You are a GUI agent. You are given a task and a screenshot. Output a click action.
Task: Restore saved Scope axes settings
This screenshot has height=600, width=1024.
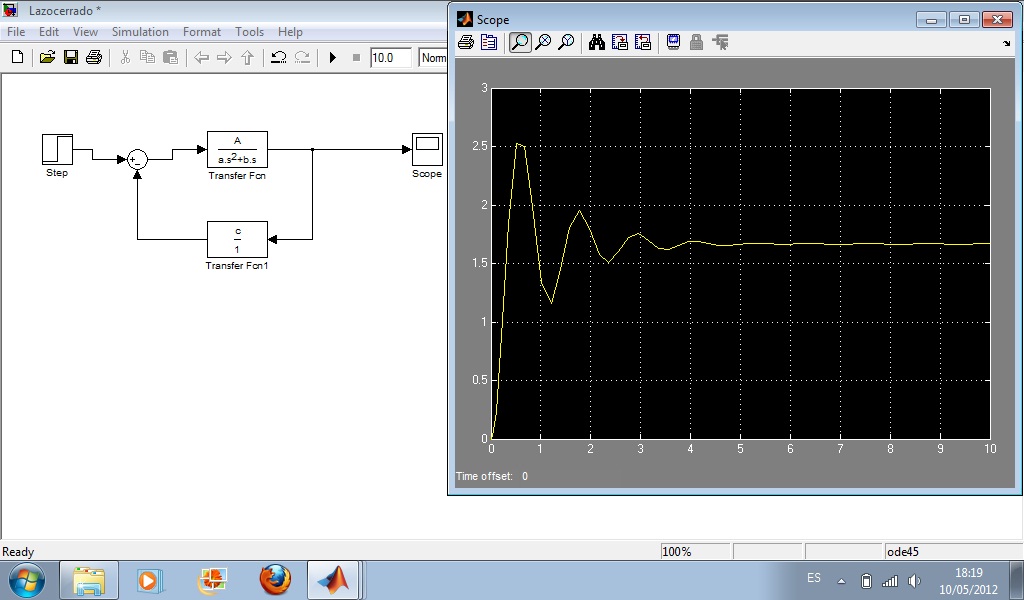click(x=643, y=42)
